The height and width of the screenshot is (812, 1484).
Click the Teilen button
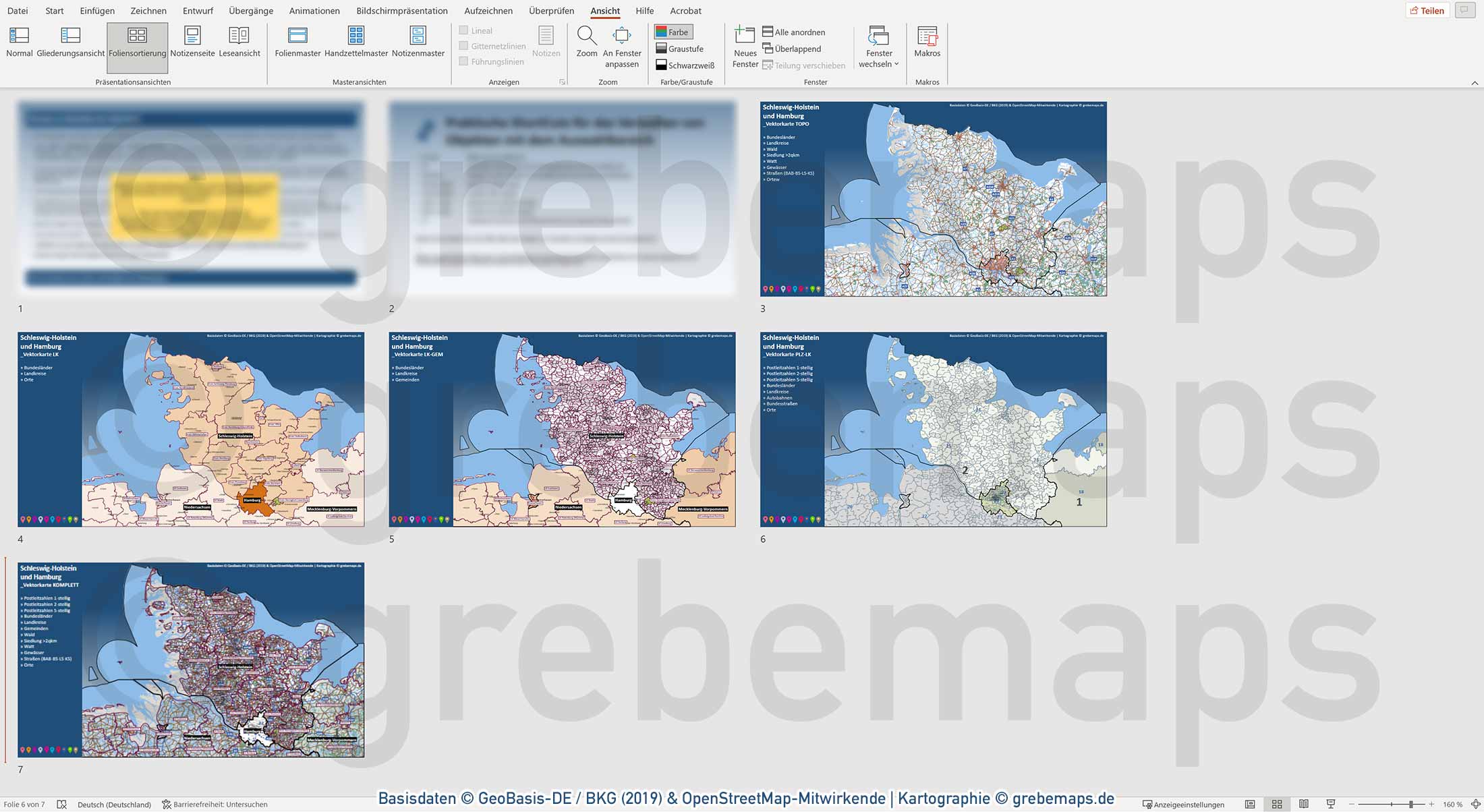tap(1427, 10)
